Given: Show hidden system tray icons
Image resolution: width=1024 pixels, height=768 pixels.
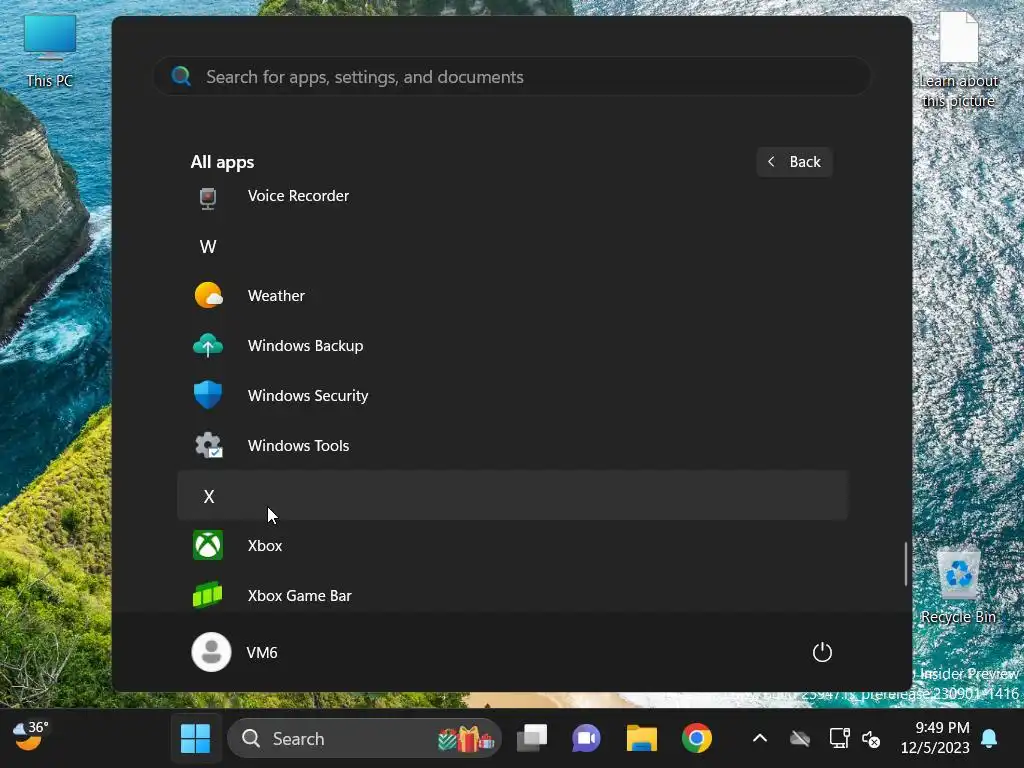Looking at the screenshot, I should 760,739.
